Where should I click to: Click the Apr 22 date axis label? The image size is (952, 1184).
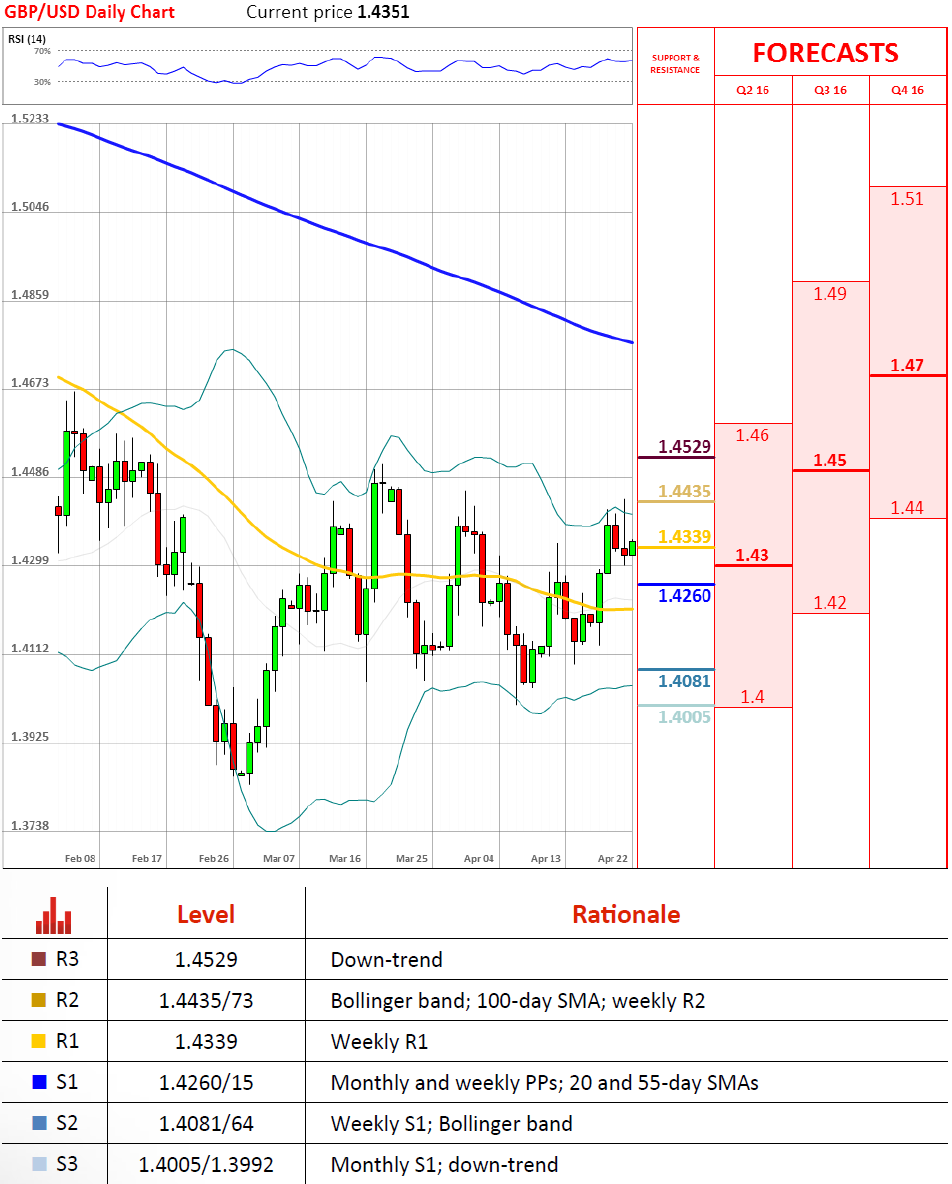coord(612,859)
